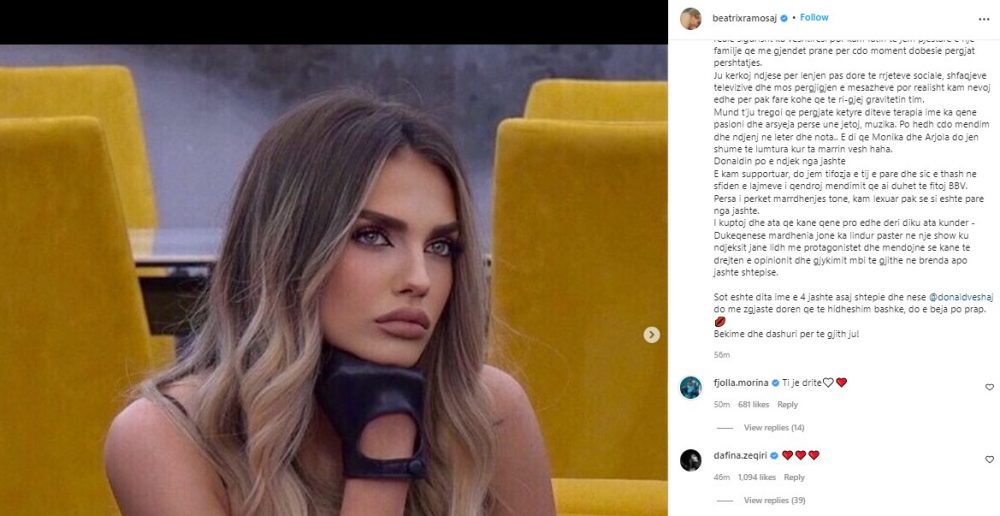Open dafina.zeqiri username link
This screenshot has height=516, width=1000.
pos(740,455)
